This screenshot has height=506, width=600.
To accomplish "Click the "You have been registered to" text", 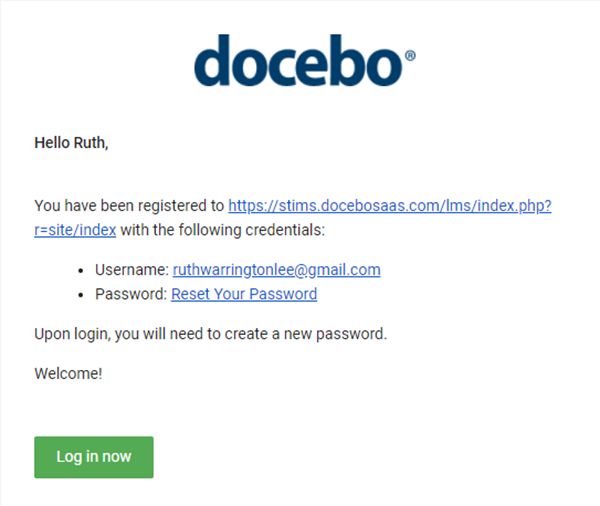I will 129,206.
